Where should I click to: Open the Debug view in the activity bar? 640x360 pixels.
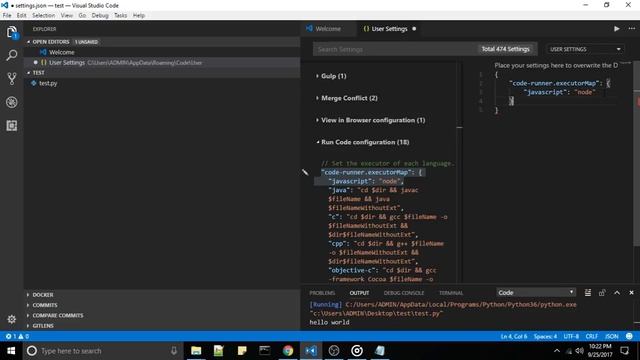12,102
